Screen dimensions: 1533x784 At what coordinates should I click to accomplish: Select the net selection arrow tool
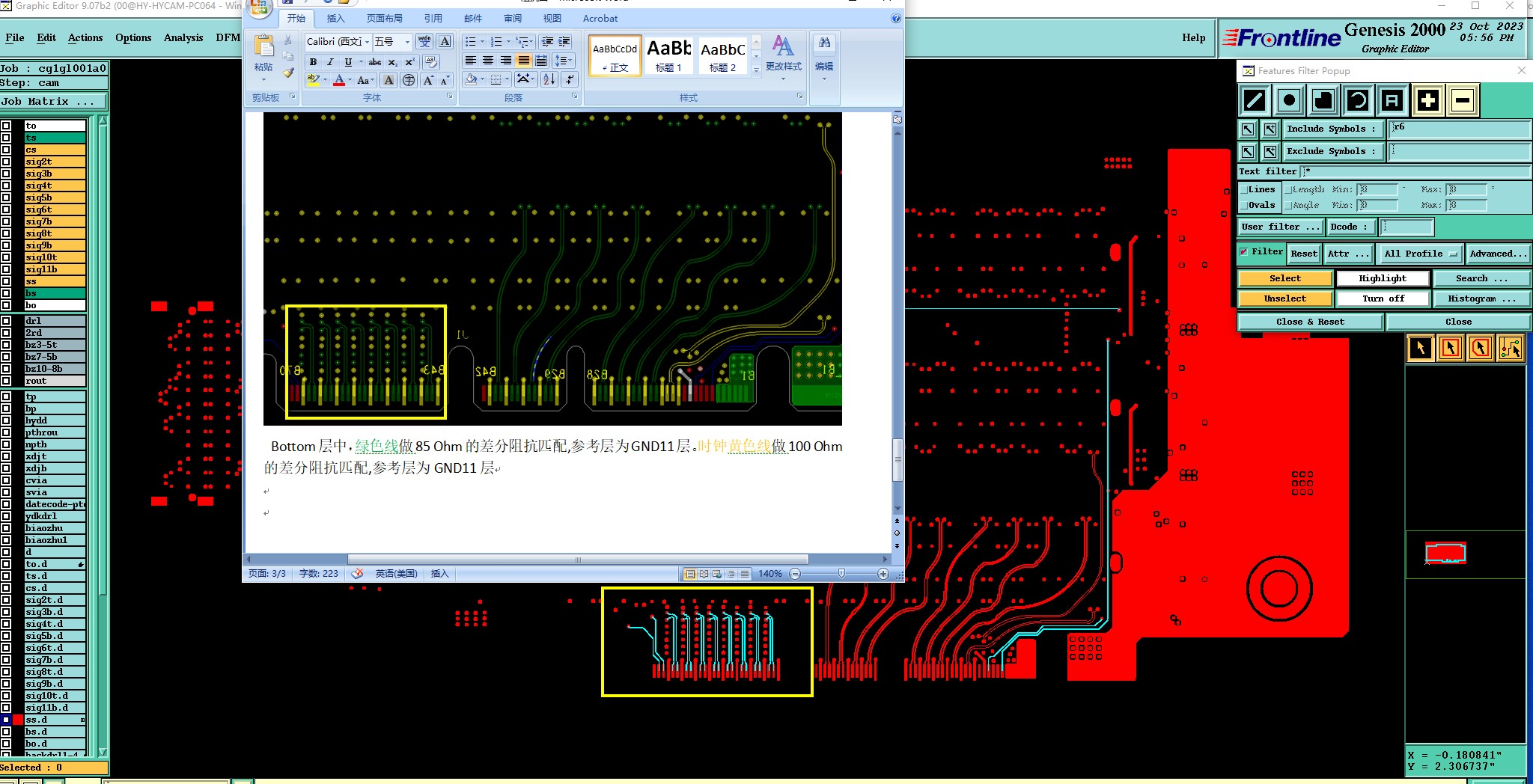point(1511,348)
